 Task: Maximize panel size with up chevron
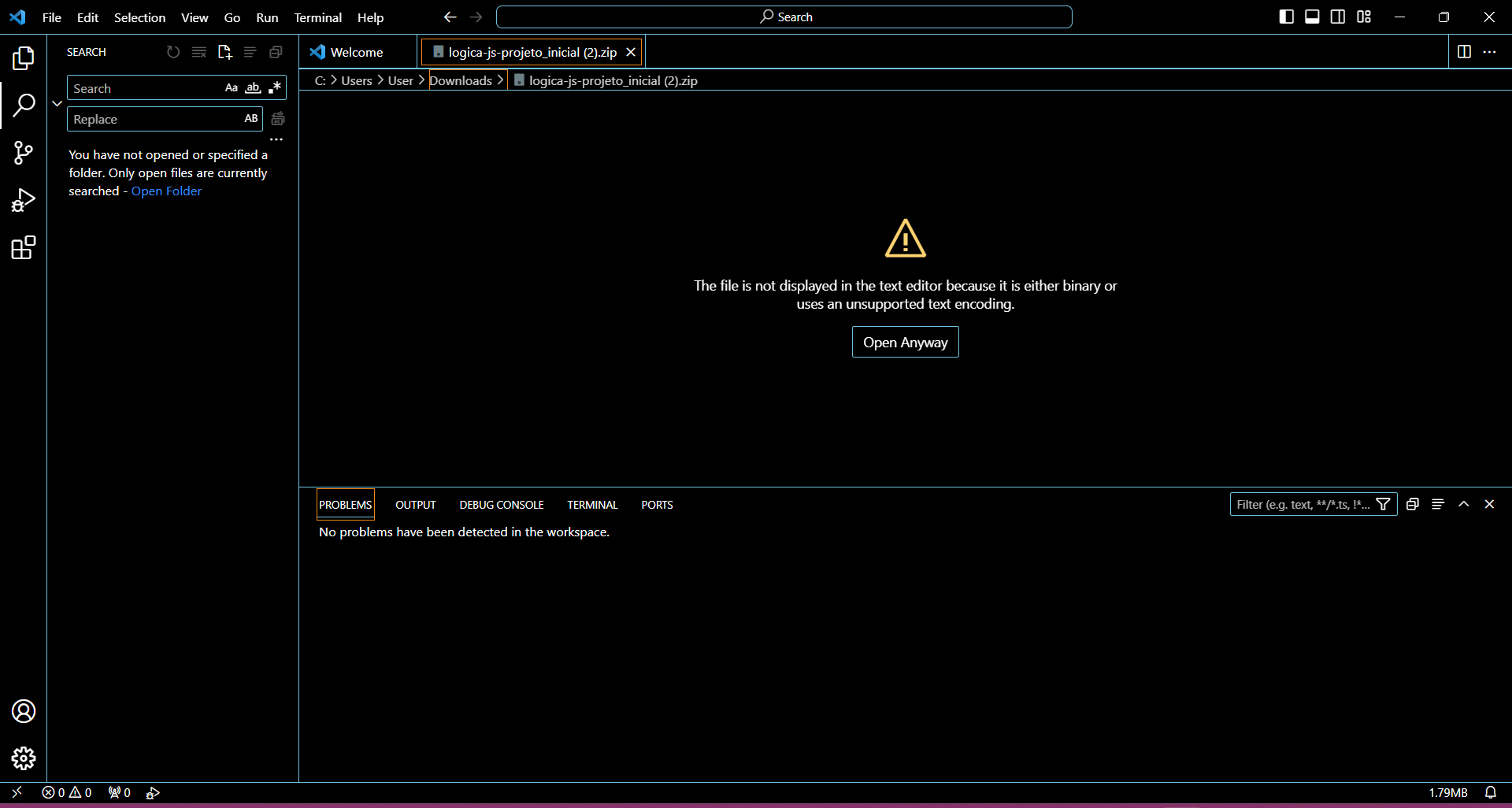1464,504
